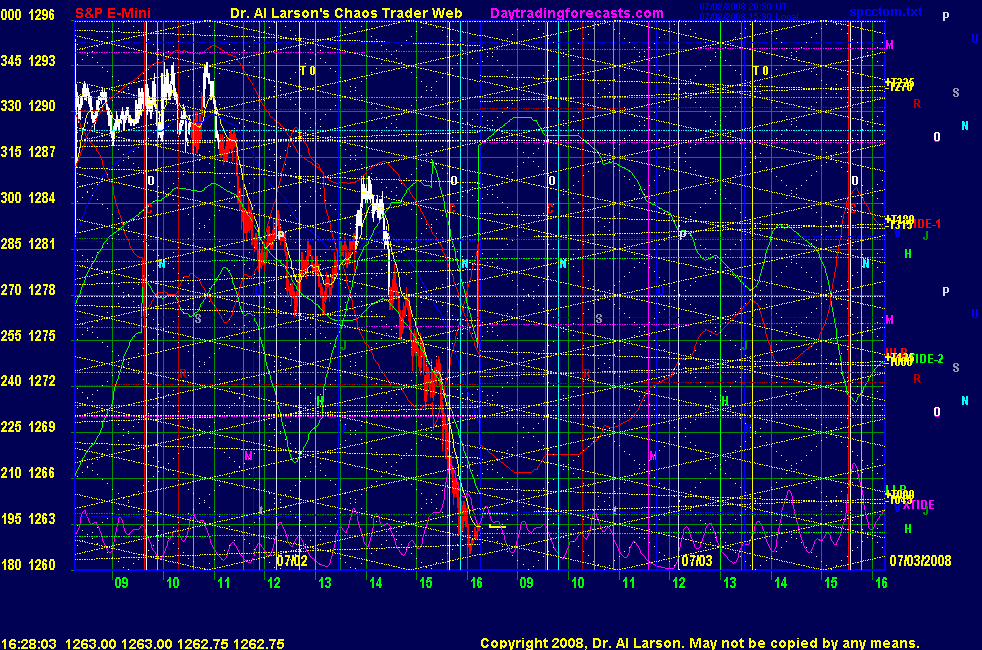This screenshot has width=982, height=650.
Task: Select y-axis label "180 1260"
Action: coord(28,564)
